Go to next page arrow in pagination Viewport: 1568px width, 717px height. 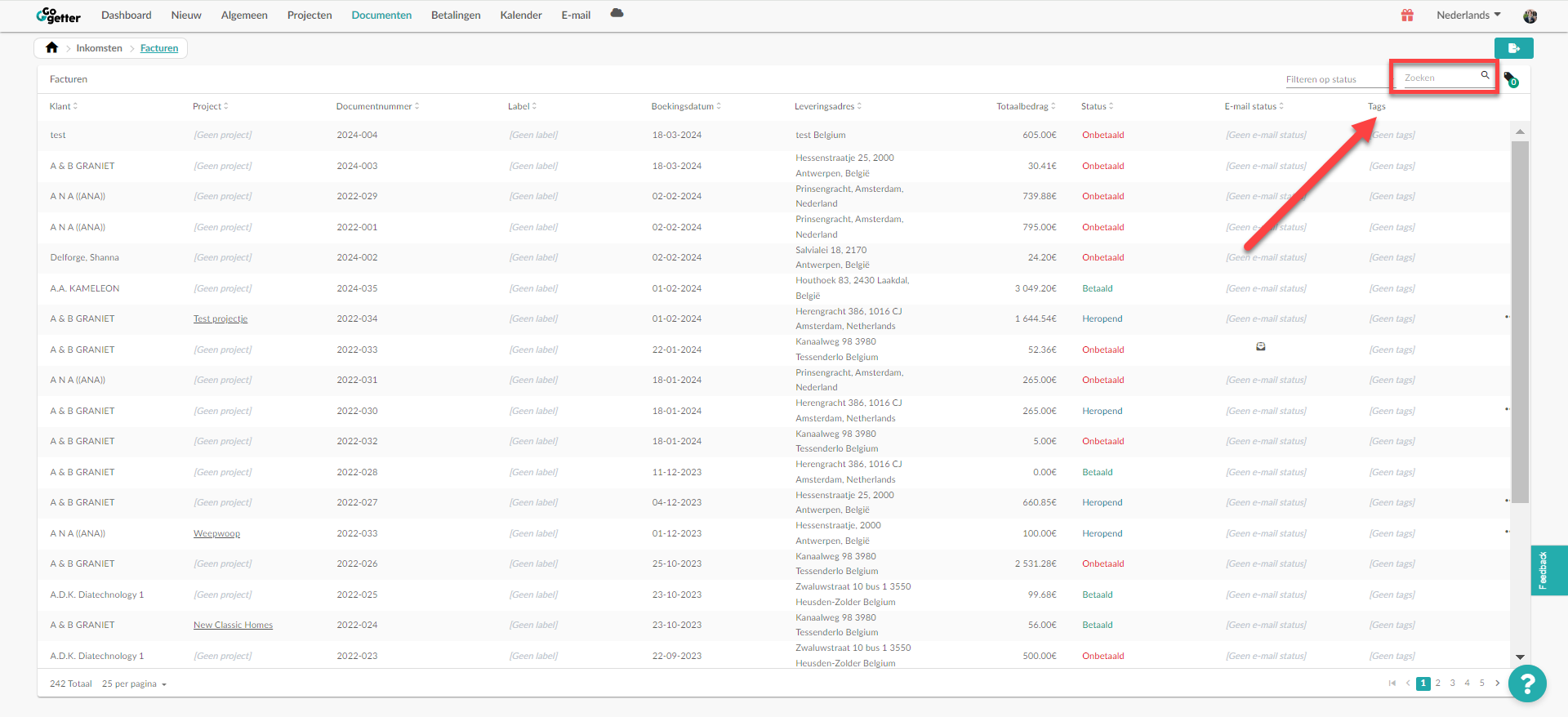[1497, 684]
